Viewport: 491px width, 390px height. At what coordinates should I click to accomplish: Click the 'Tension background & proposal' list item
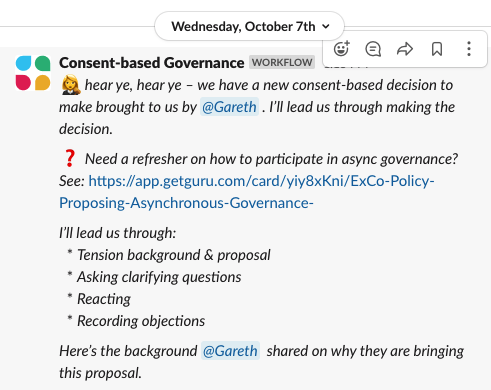point(174,255)
